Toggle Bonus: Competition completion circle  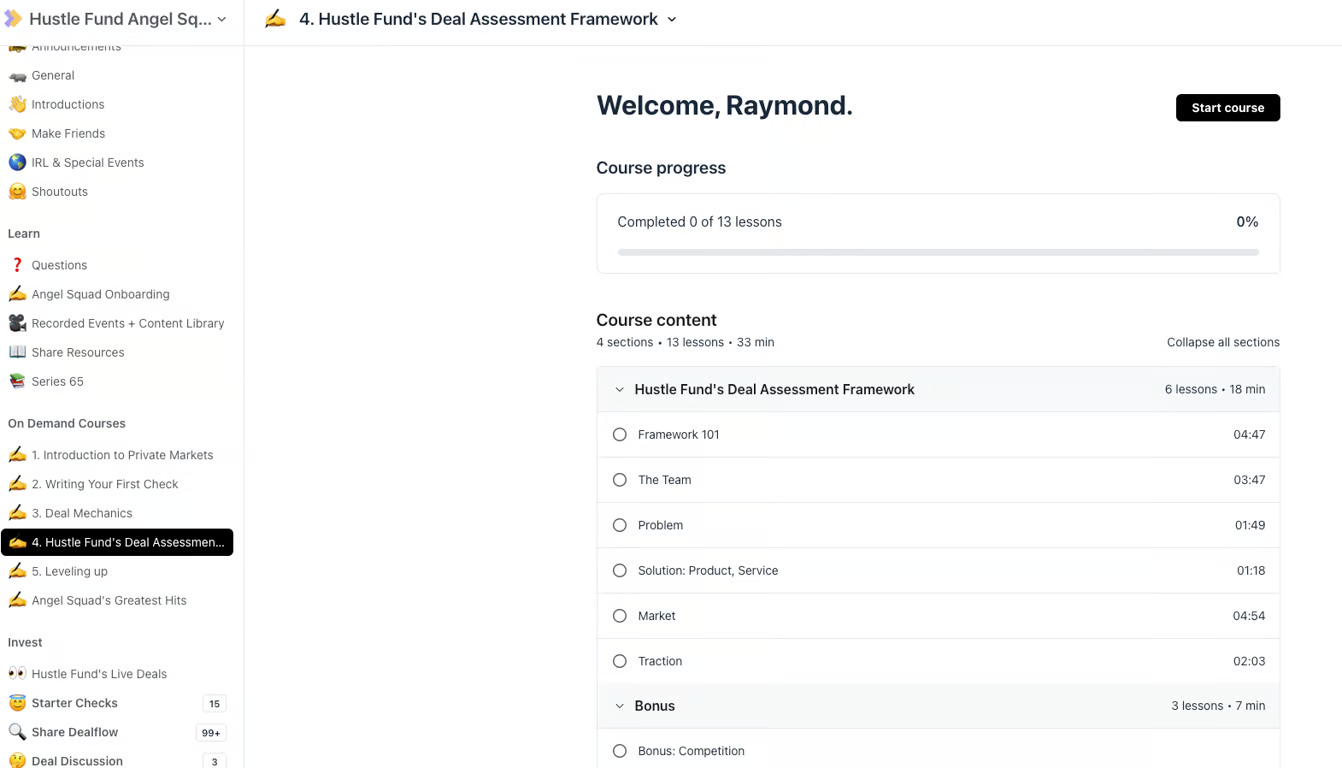[x=620, y=751]
